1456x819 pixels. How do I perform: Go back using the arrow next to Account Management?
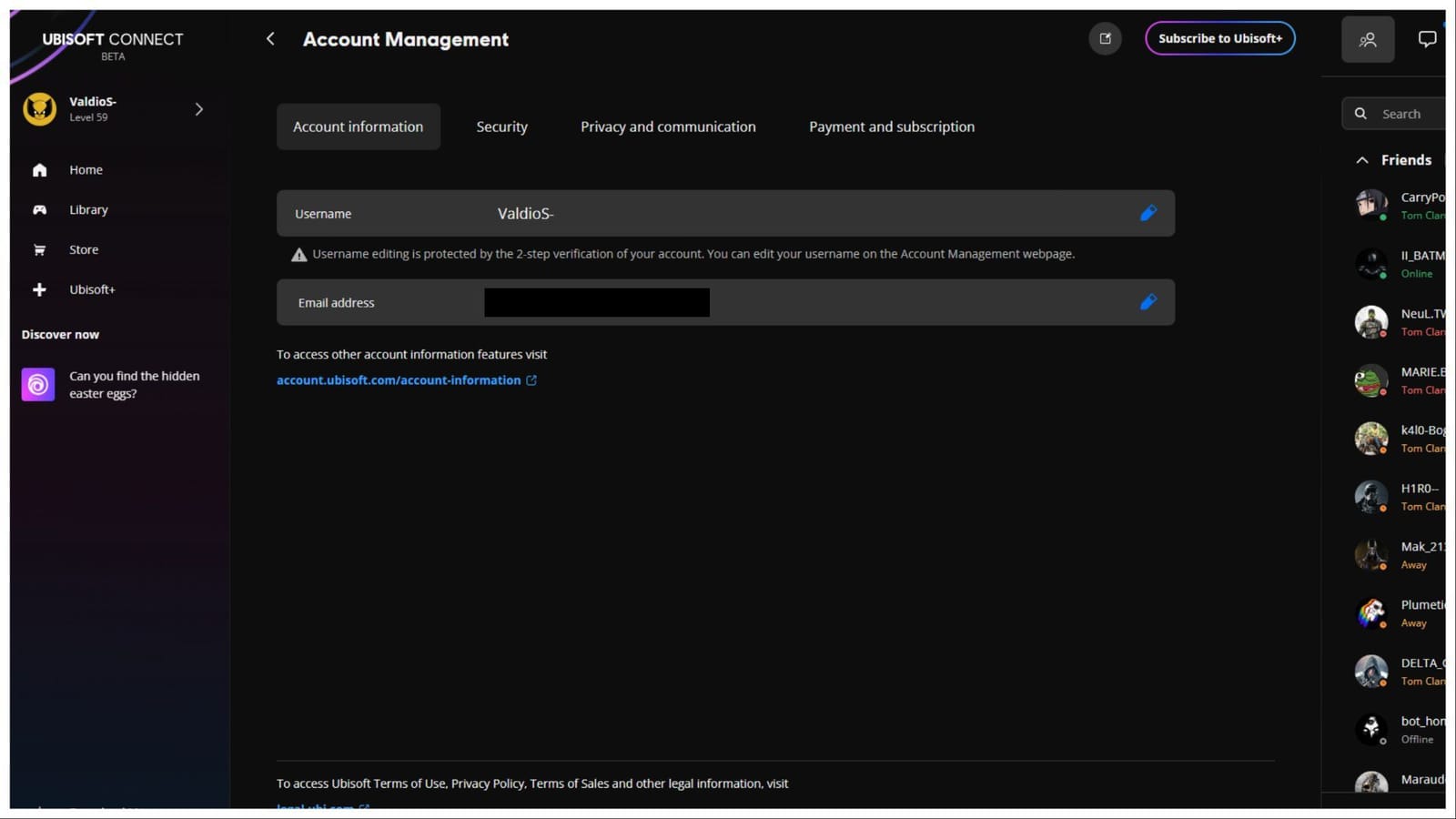(x=270, y=39)
